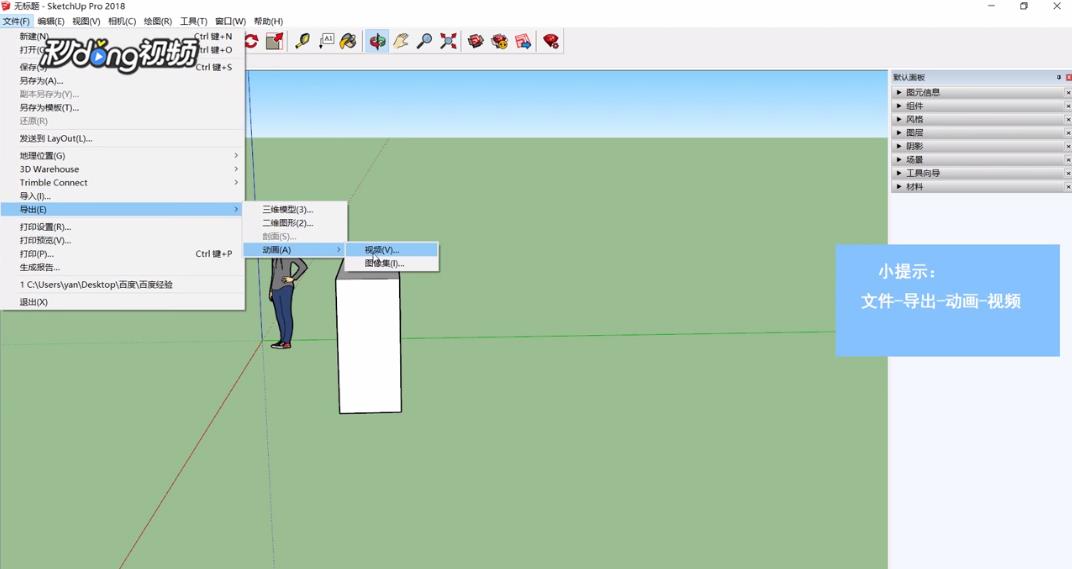Expand the 图元信息 panel
Screen dimensions: 1072x569
click(899, 92)
